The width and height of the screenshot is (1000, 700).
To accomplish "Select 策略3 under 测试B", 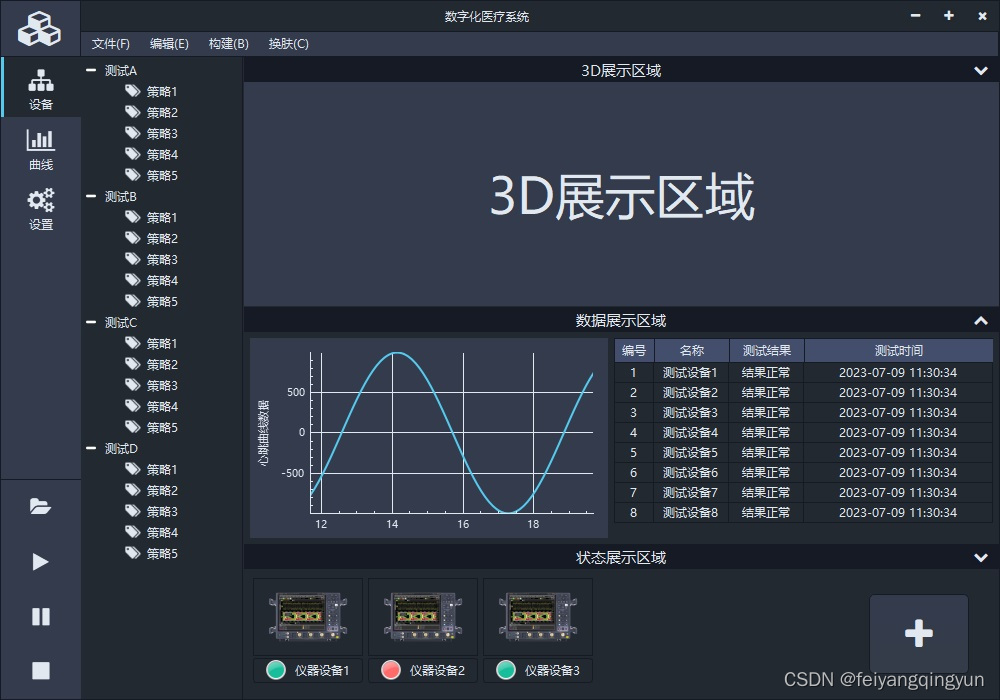I will [x=159, y=259].
